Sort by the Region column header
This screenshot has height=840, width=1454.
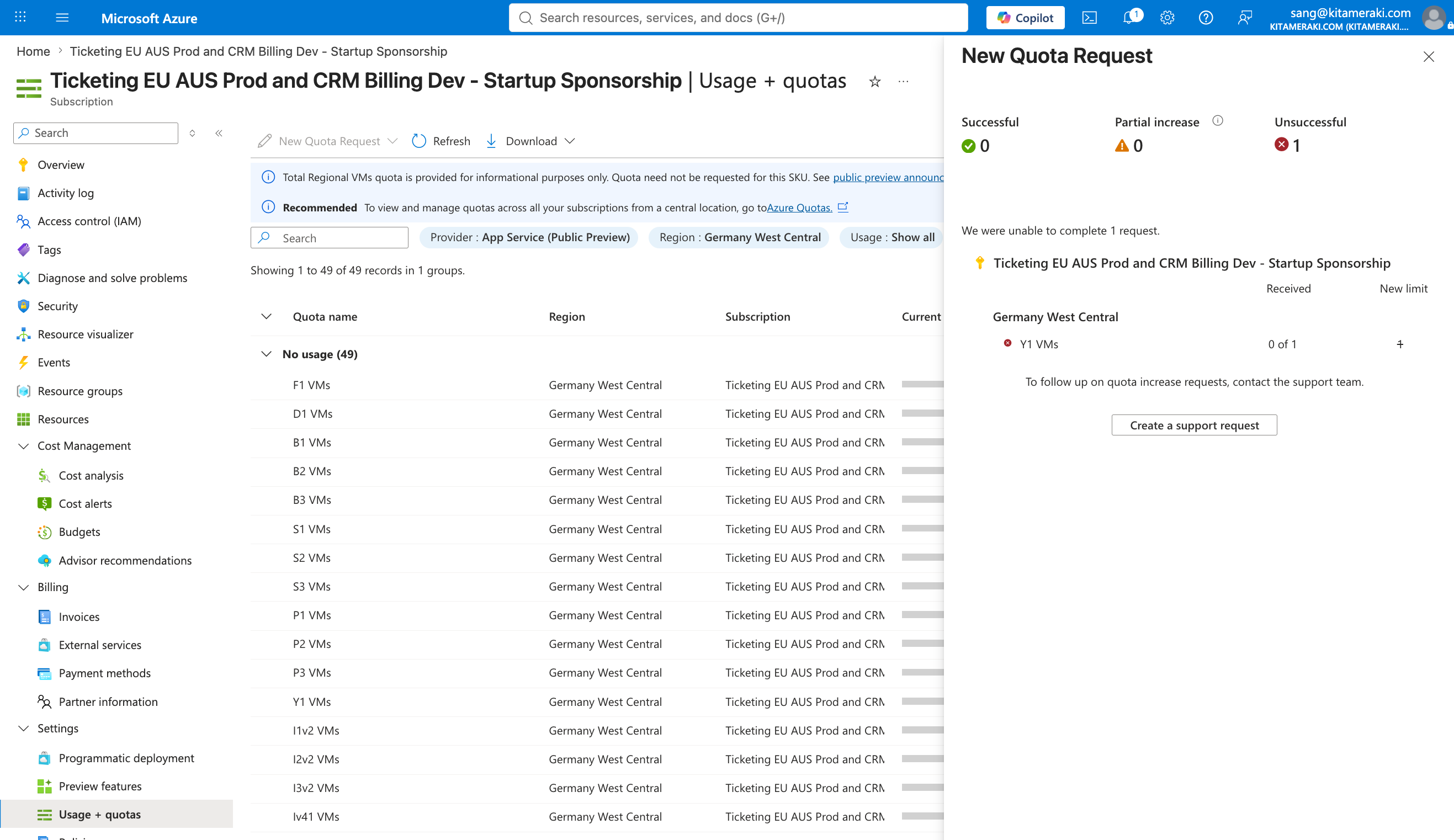[x=566, y=317]
